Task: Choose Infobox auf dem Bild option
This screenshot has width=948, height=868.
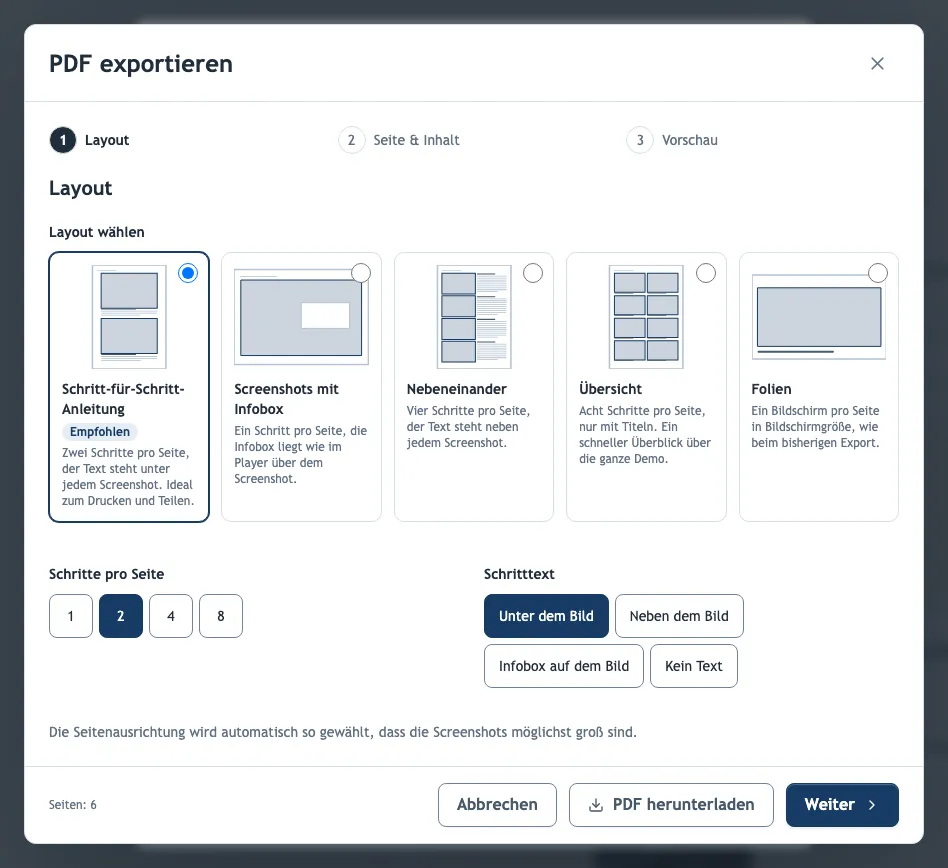Action: (563, 666)
